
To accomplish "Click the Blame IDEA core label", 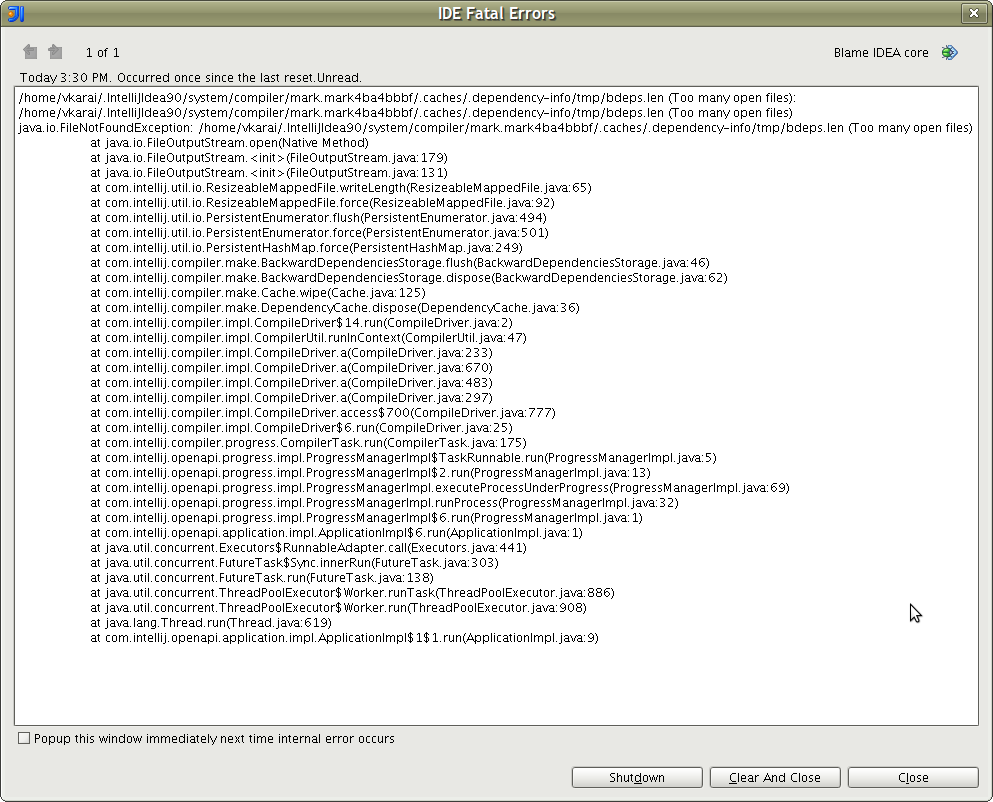I will pos(880,53).
